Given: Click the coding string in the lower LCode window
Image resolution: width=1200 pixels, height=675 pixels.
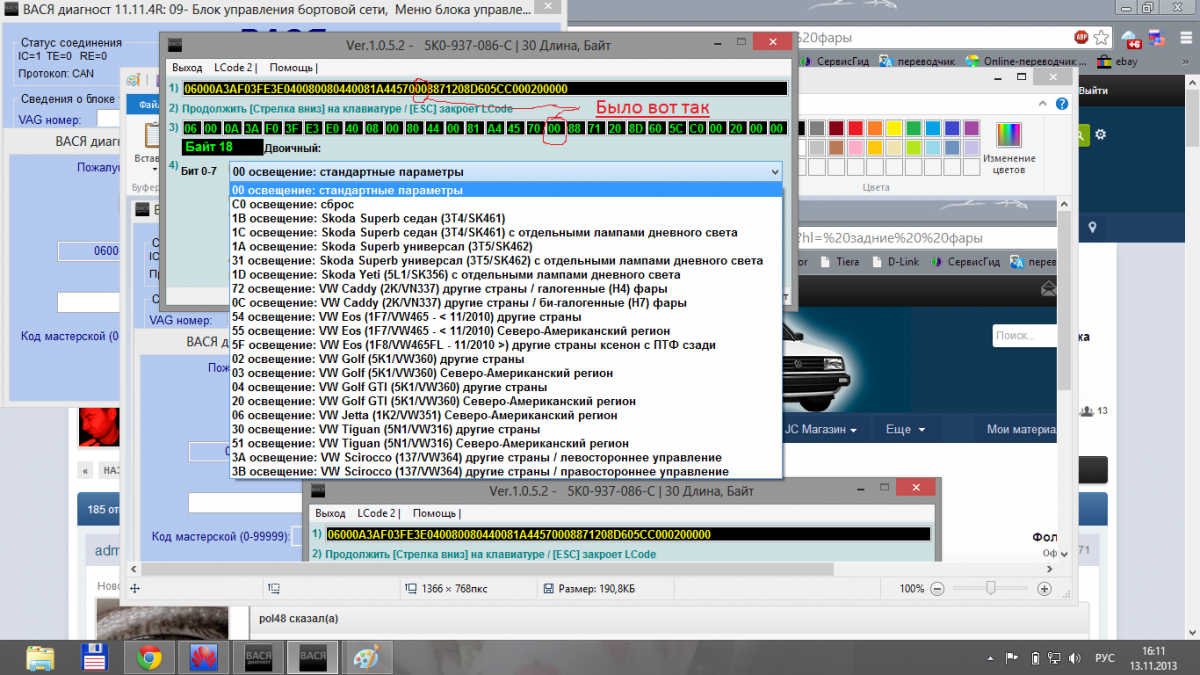Looking at the screenshot, I should click(627, 534).
